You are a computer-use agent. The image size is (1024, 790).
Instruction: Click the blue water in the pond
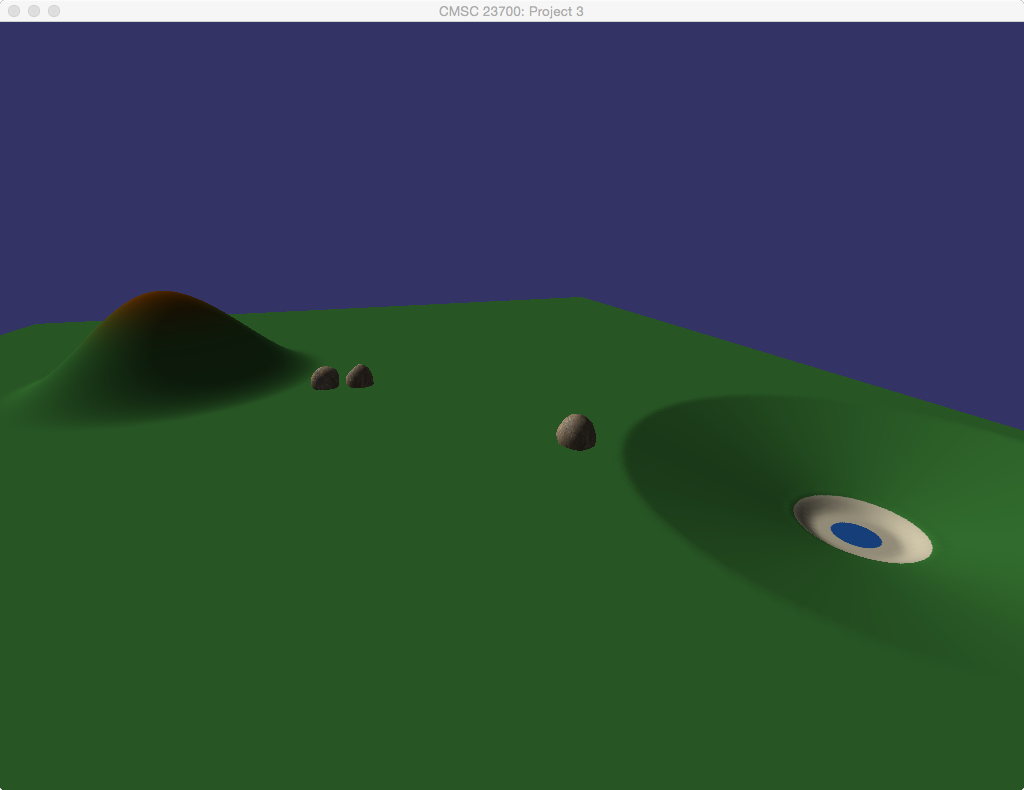(856, 536)
